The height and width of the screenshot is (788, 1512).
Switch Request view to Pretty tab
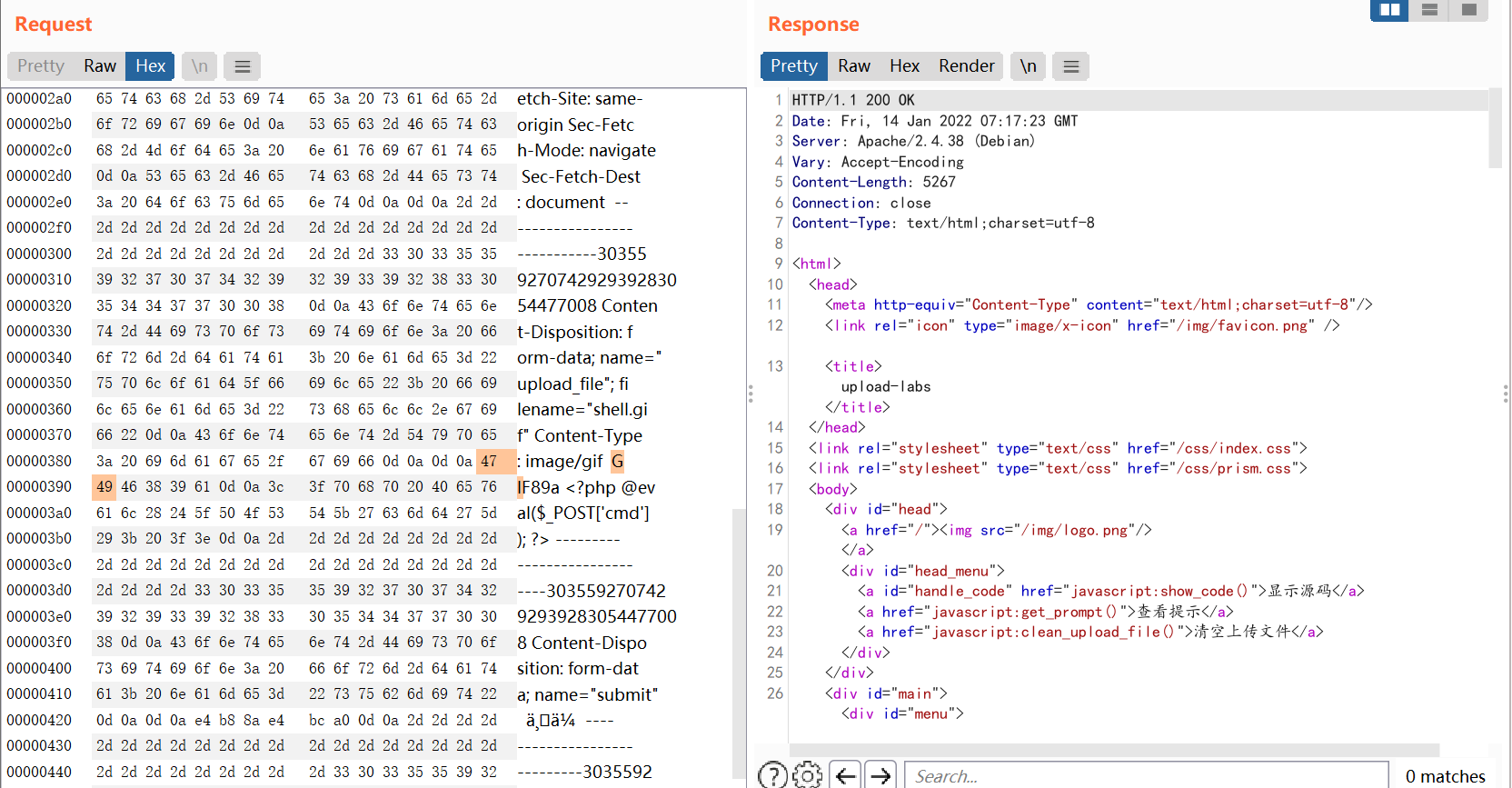[41, 66]
